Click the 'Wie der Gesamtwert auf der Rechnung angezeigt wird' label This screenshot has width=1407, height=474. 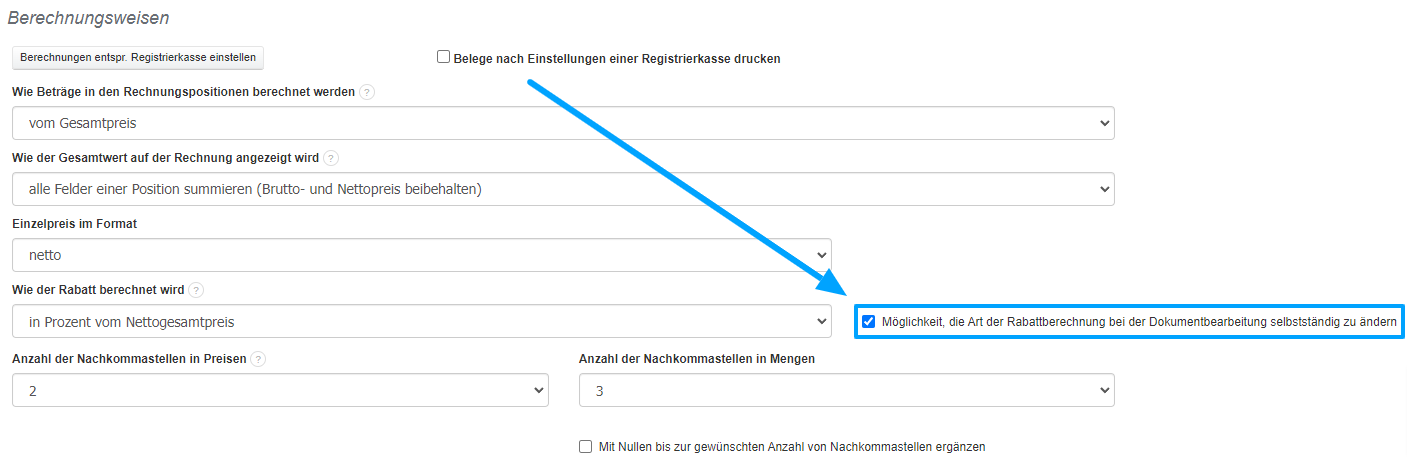point(165,158)
